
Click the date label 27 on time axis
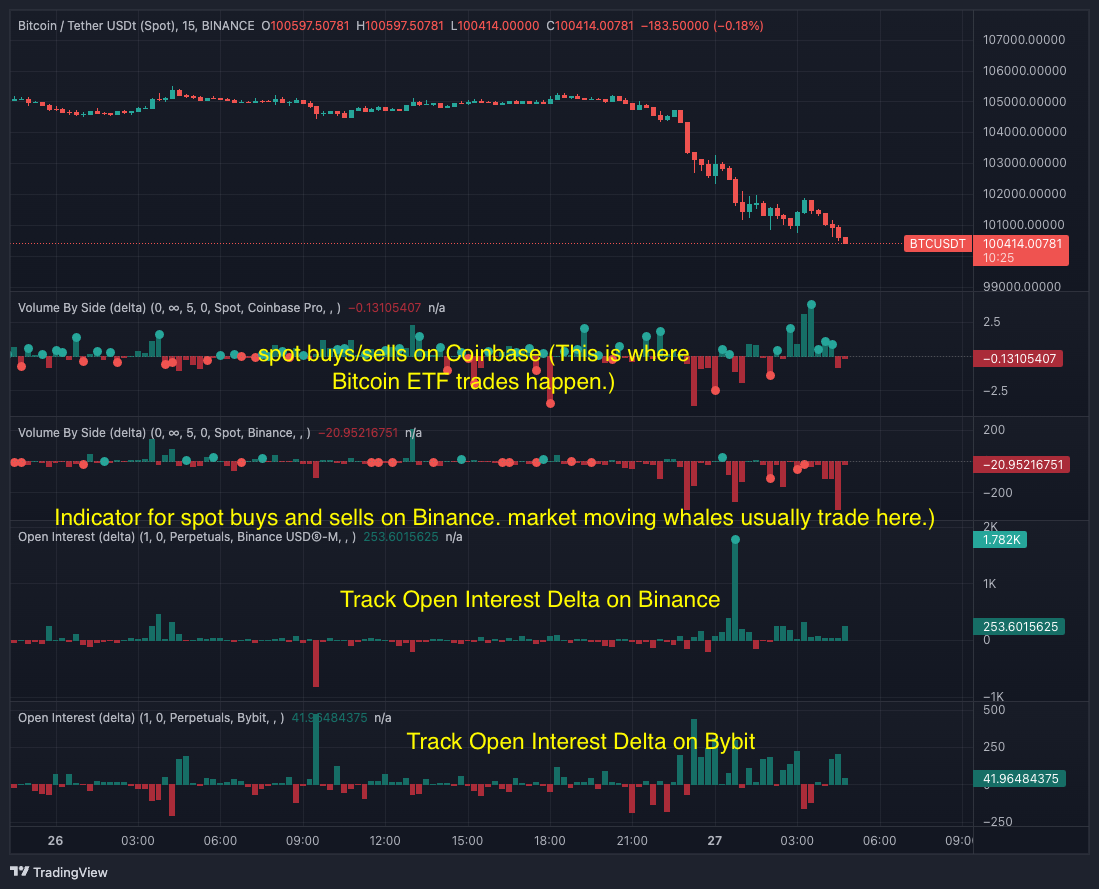[x=714, y=841]
